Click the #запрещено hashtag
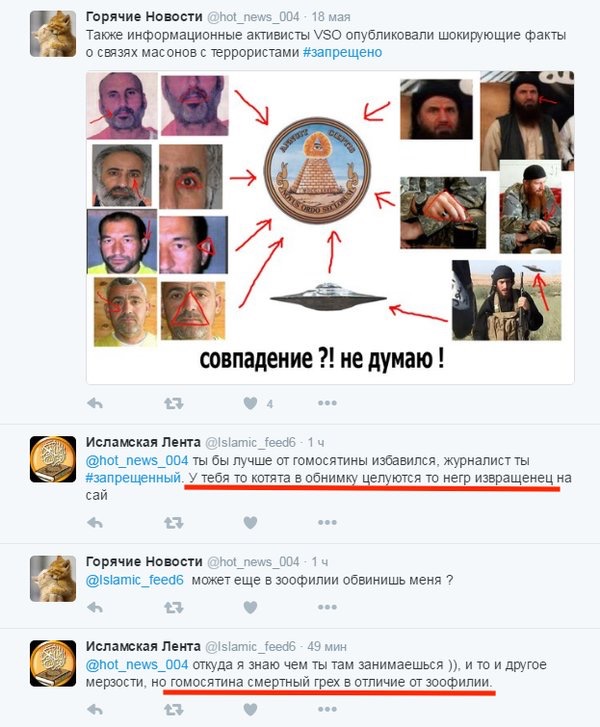 coord(343,52)
